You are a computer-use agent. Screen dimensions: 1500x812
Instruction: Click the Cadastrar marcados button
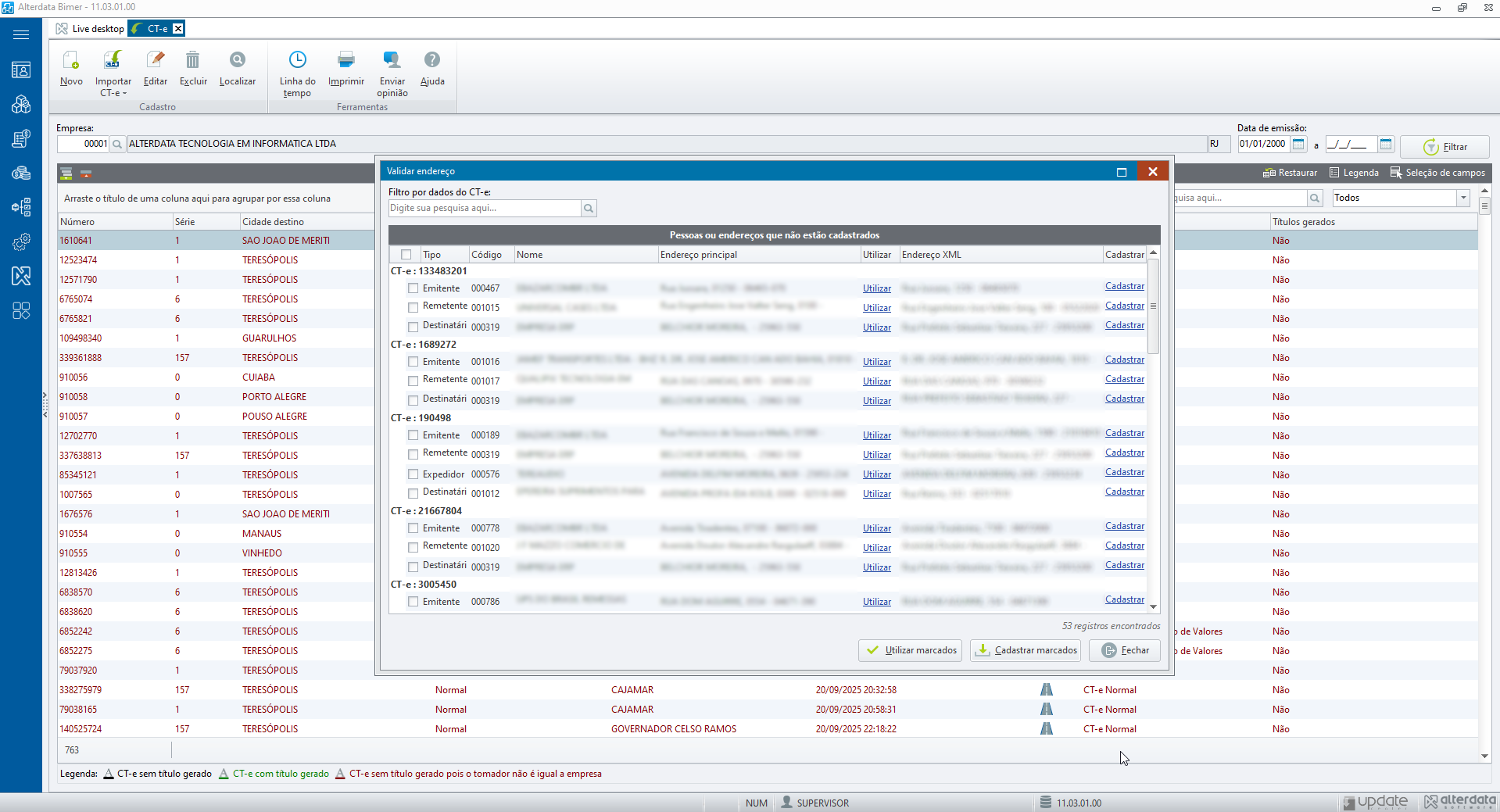[1026, 650]
